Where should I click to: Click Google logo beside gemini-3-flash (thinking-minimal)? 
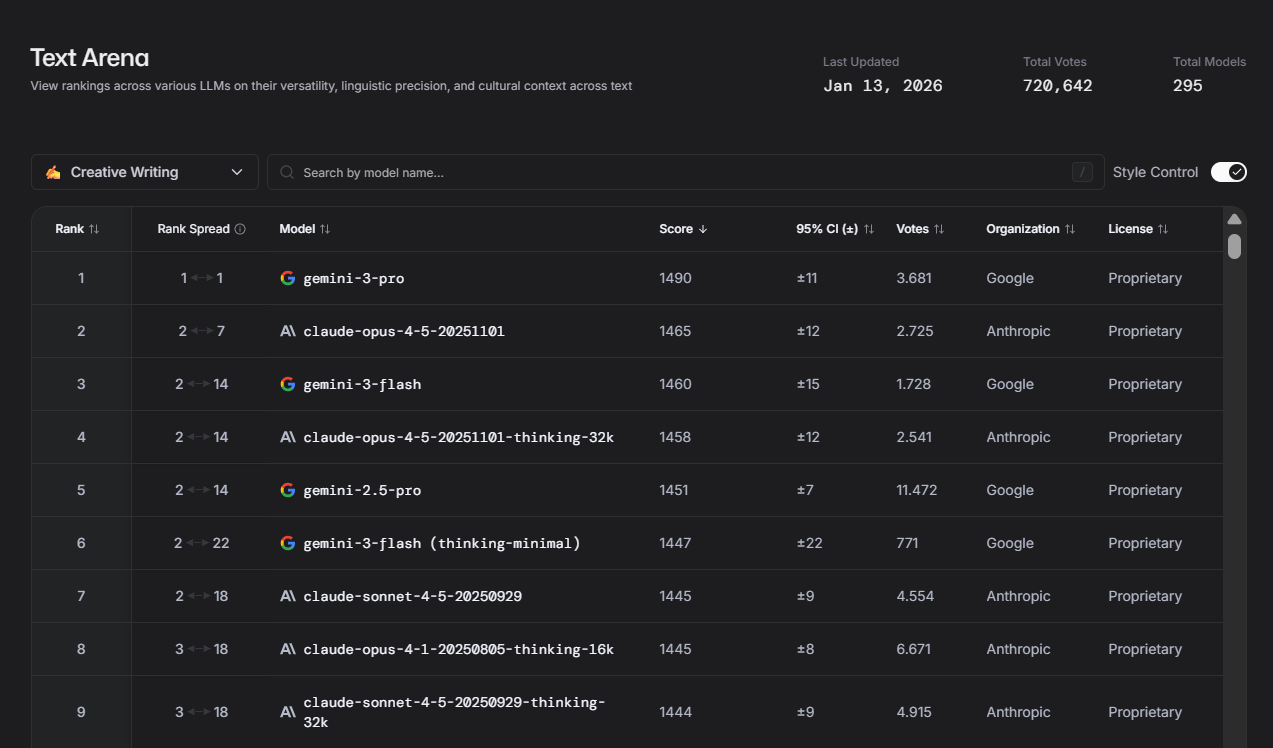288,543
